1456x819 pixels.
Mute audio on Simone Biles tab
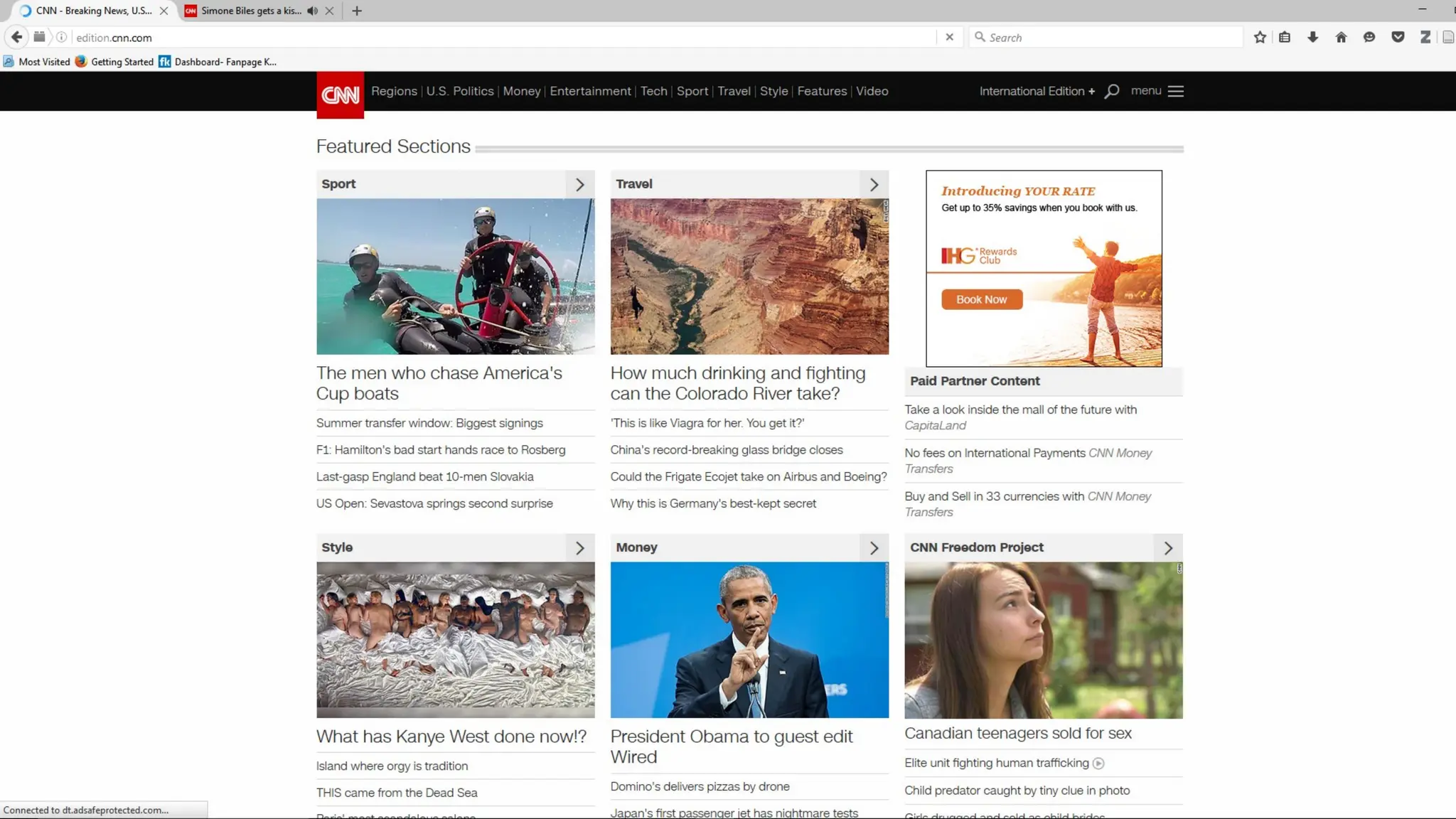312,11
